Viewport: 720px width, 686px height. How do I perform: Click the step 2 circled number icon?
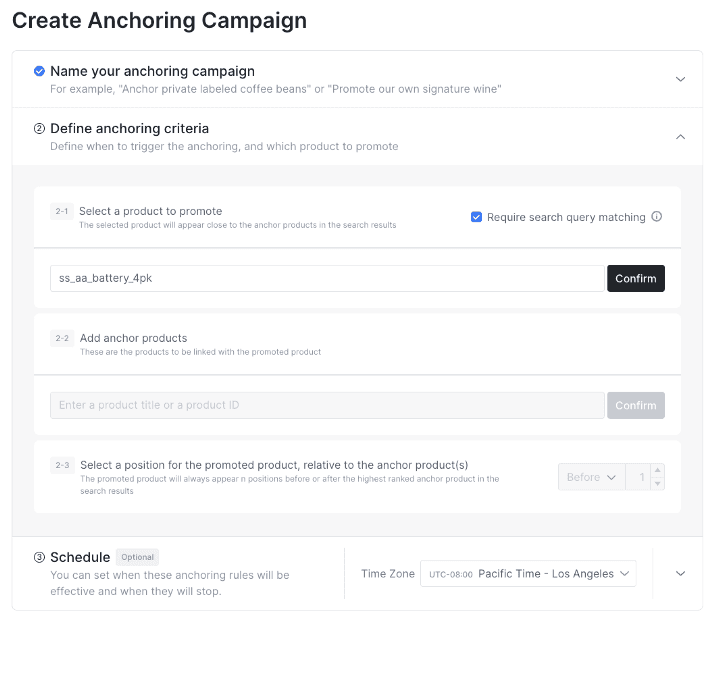click(39, 129)
